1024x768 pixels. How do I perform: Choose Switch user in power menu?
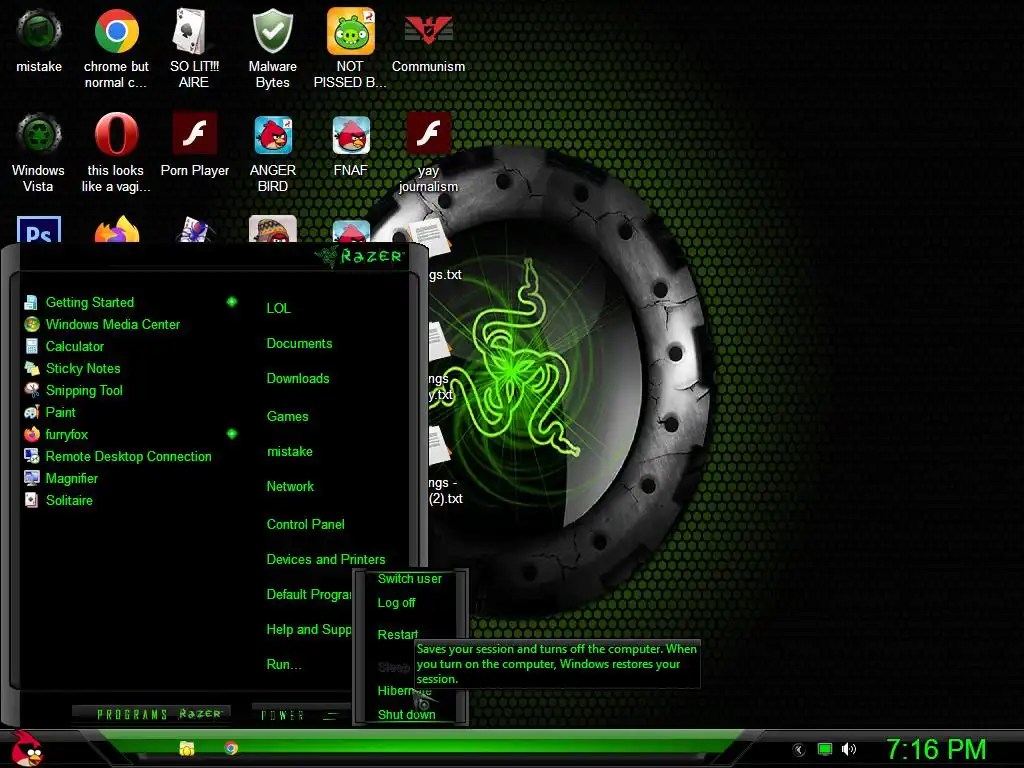[x=409, y=579]
